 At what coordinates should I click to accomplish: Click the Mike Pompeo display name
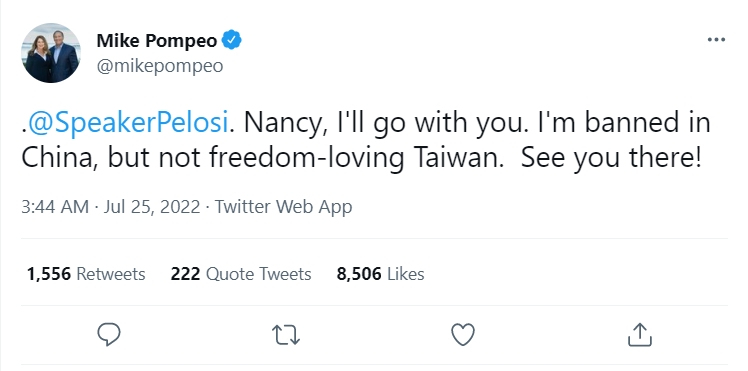156,41
